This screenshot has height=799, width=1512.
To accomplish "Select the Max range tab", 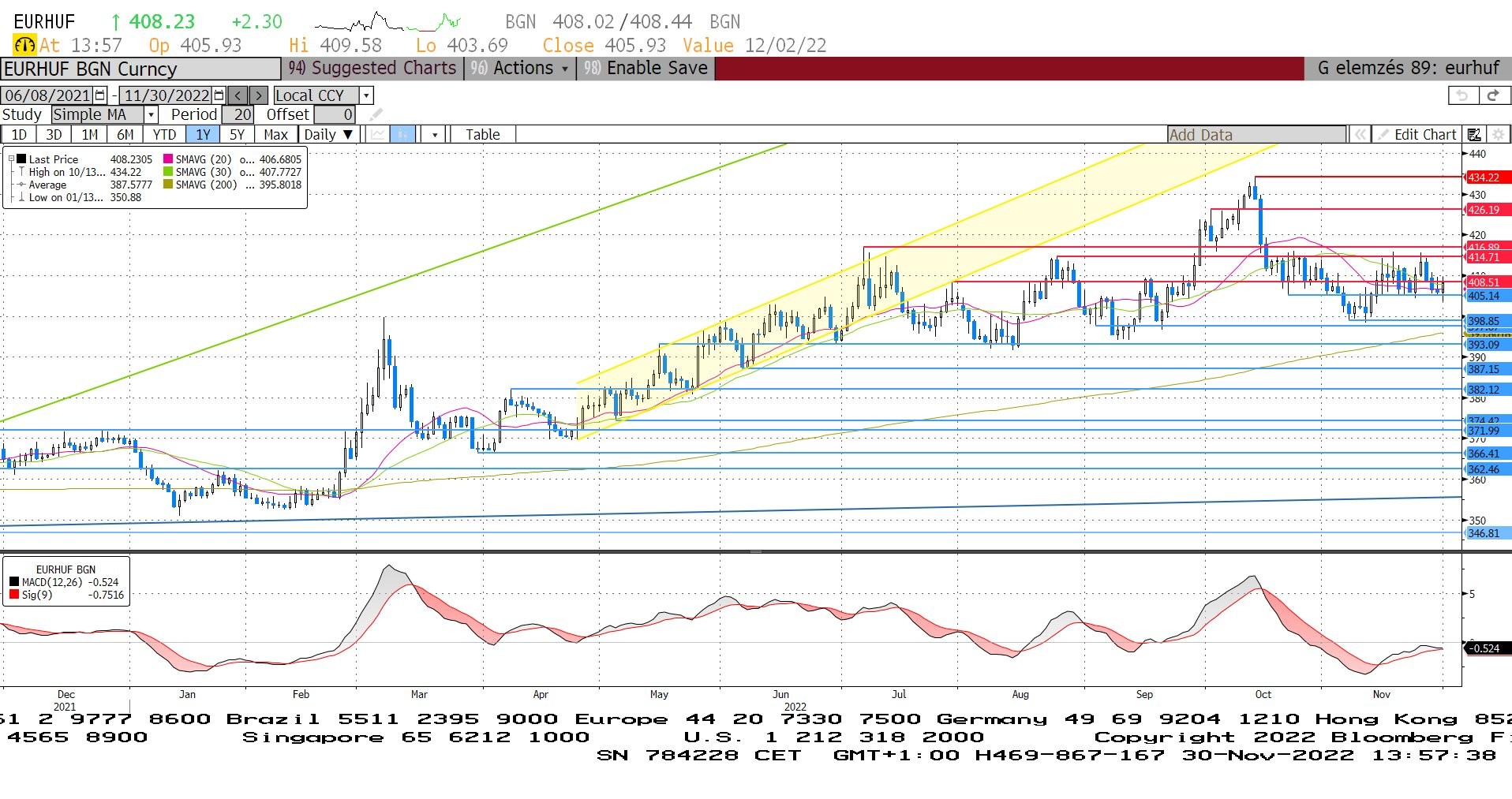I will point(275,135).
